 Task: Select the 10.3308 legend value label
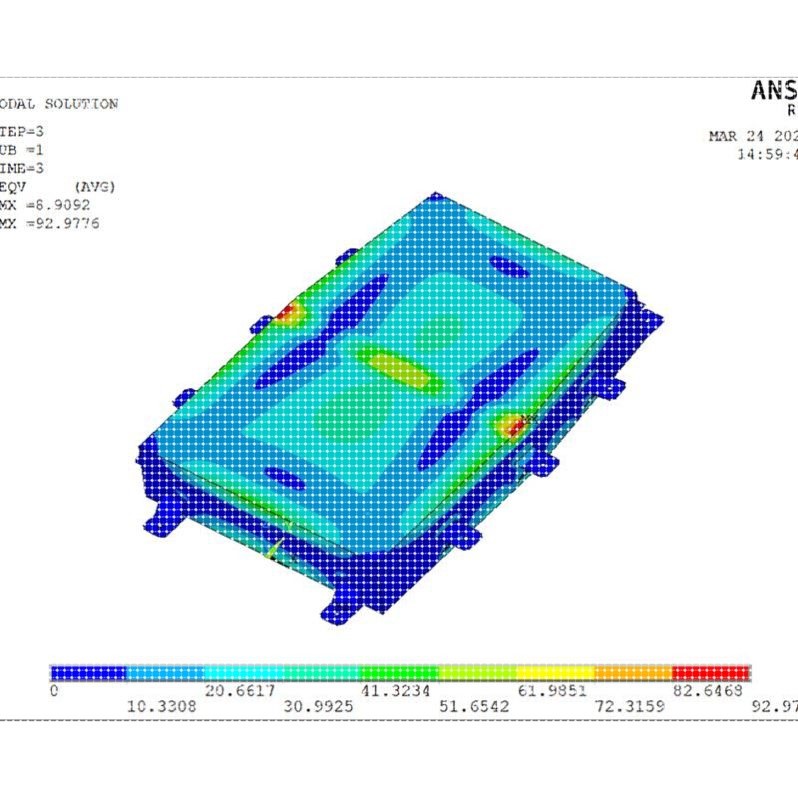161,706
